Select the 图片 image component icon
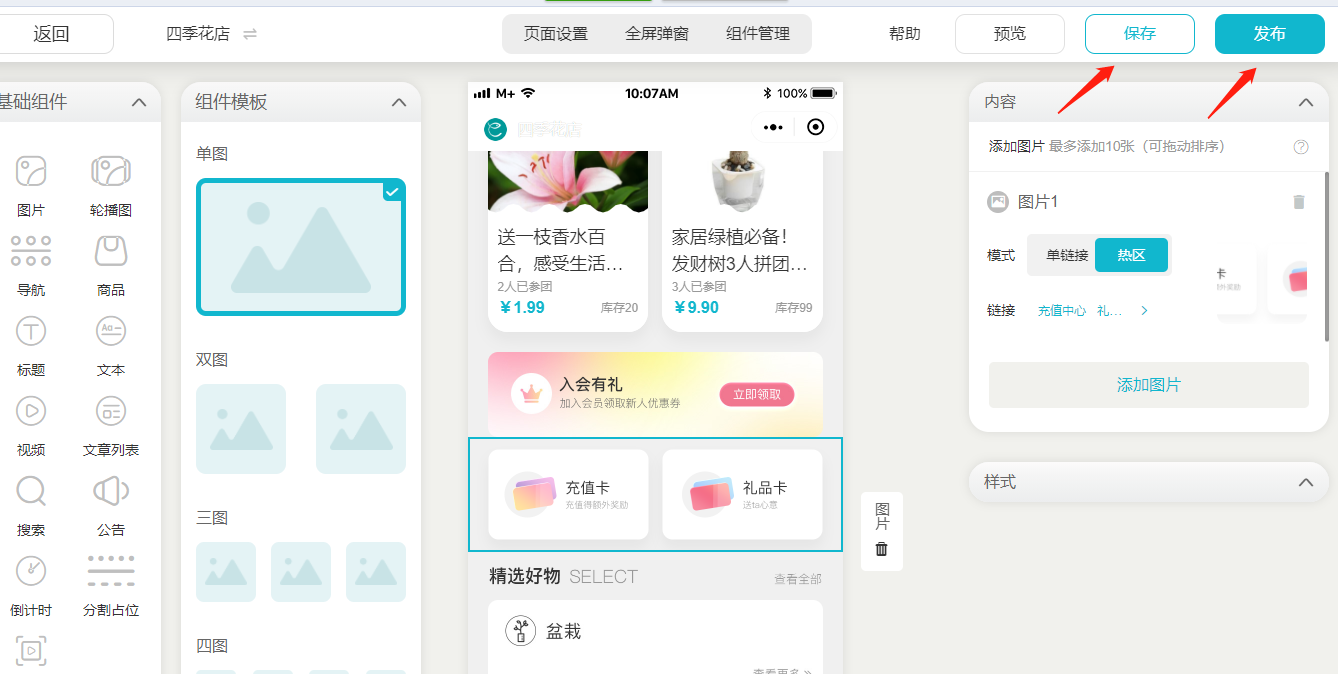 click(x=31, y=172)
